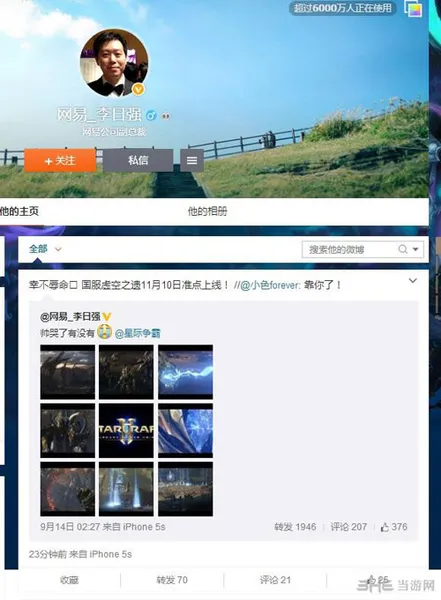
Task: Open the @网易_李日强 reposted author link
Action: tap(70, 316)
